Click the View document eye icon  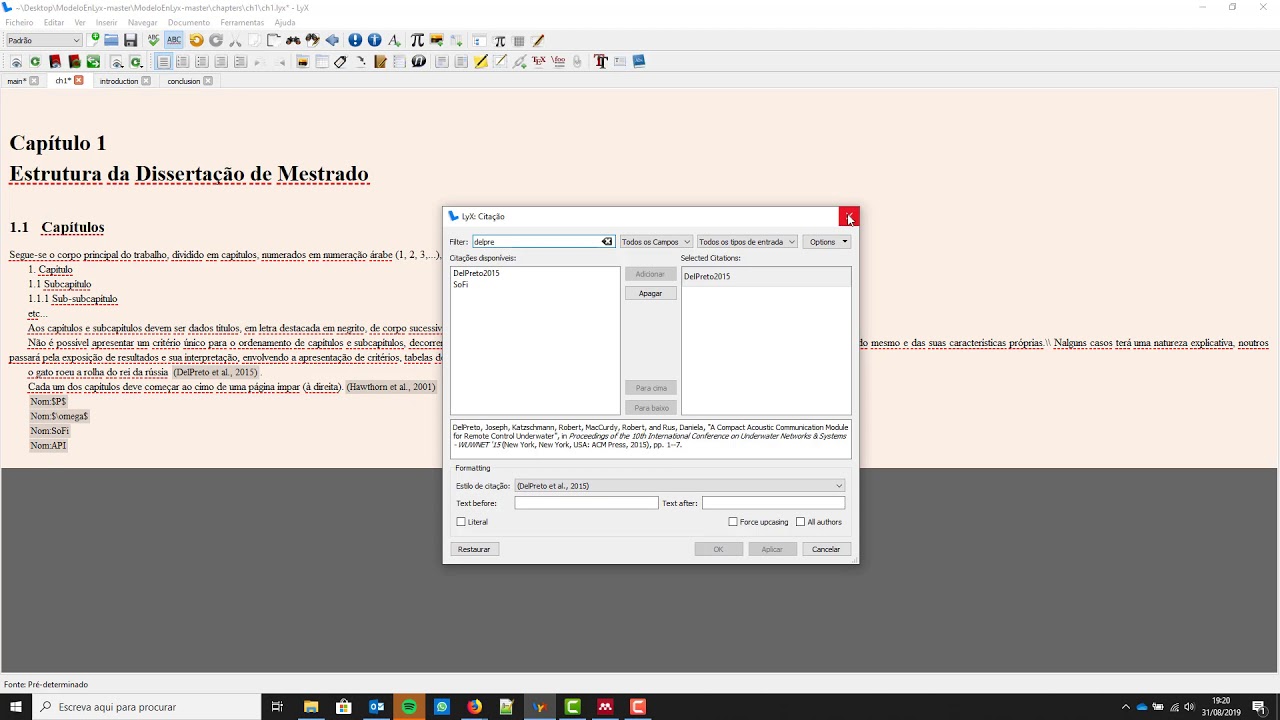pos(15,61)
